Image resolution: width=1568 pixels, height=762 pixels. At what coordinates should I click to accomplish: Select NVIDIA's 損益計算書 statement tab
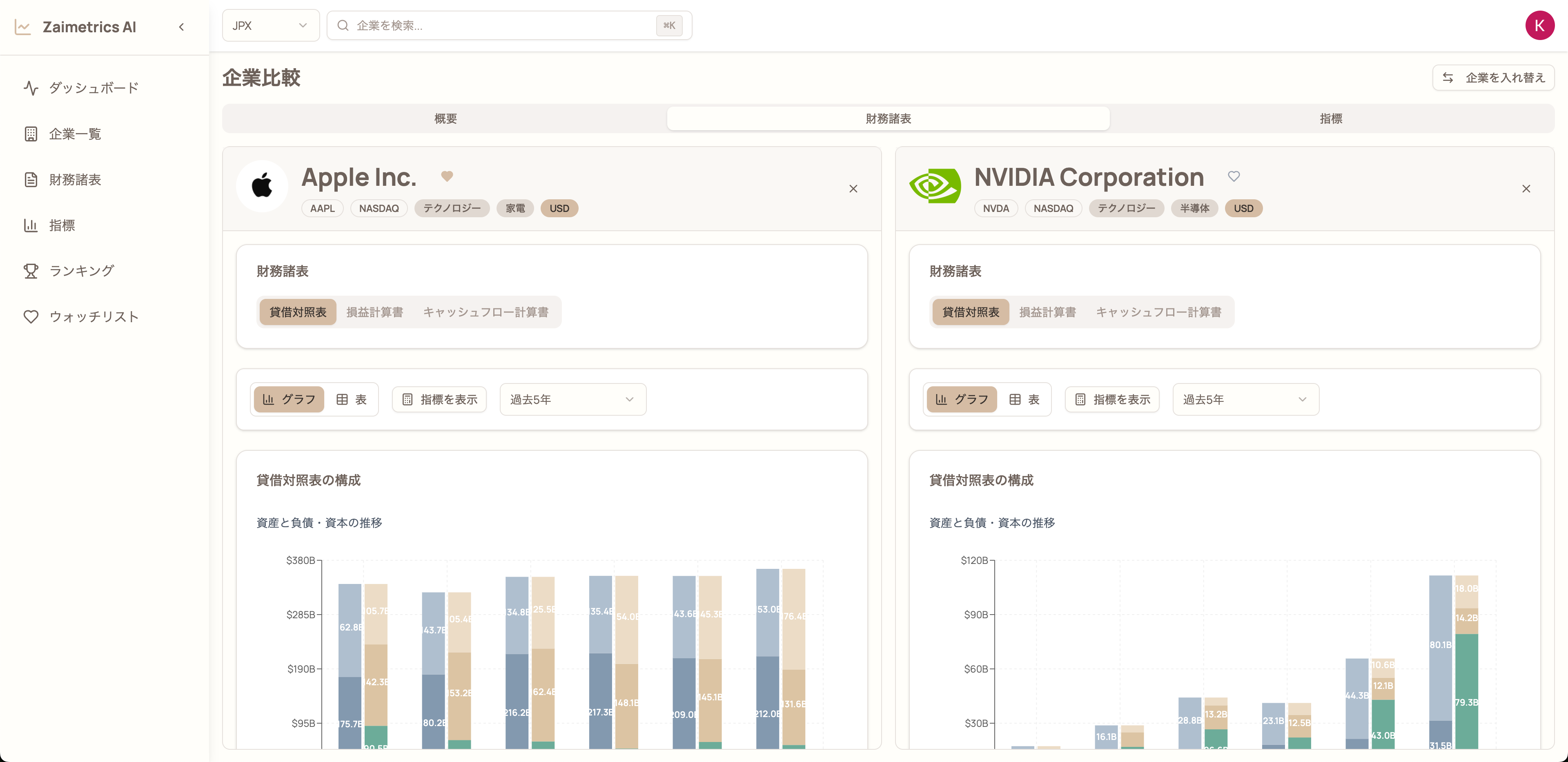[x=1047, y=312]
